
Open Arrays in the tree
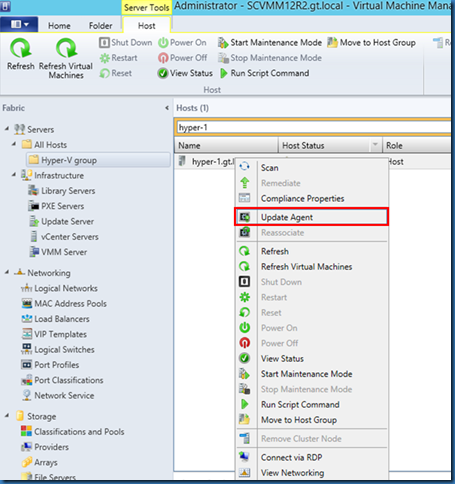(x=39, y=462)
